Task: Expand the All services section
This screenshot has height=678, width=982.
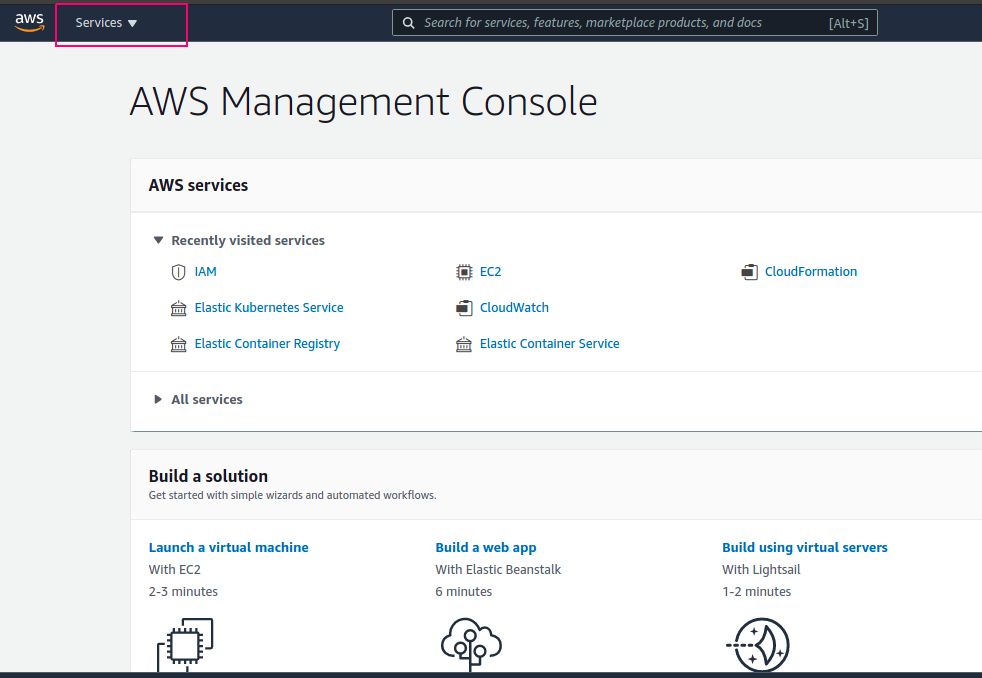Action: pos(158,399)
